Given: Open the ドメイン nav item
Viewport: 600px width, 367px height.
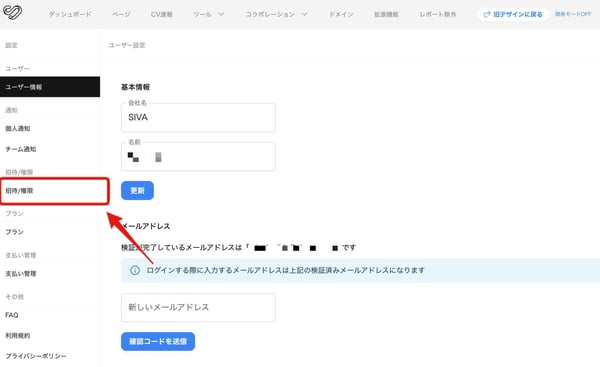Looking at the screenshot, I should click(x=341, y=15).
